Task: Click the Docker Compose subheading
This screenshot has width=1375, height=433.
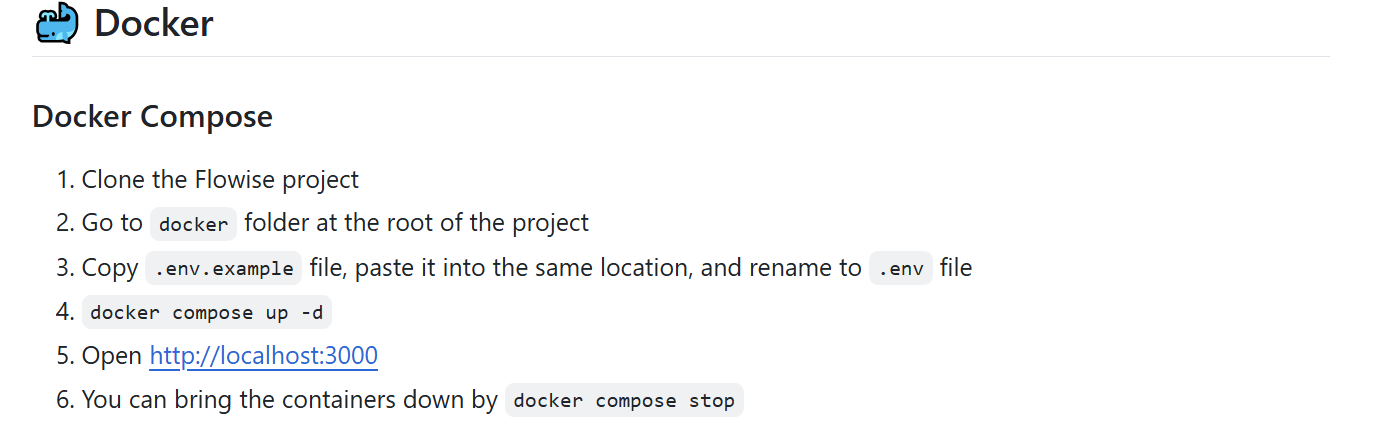Action: (x=152, y=116)
